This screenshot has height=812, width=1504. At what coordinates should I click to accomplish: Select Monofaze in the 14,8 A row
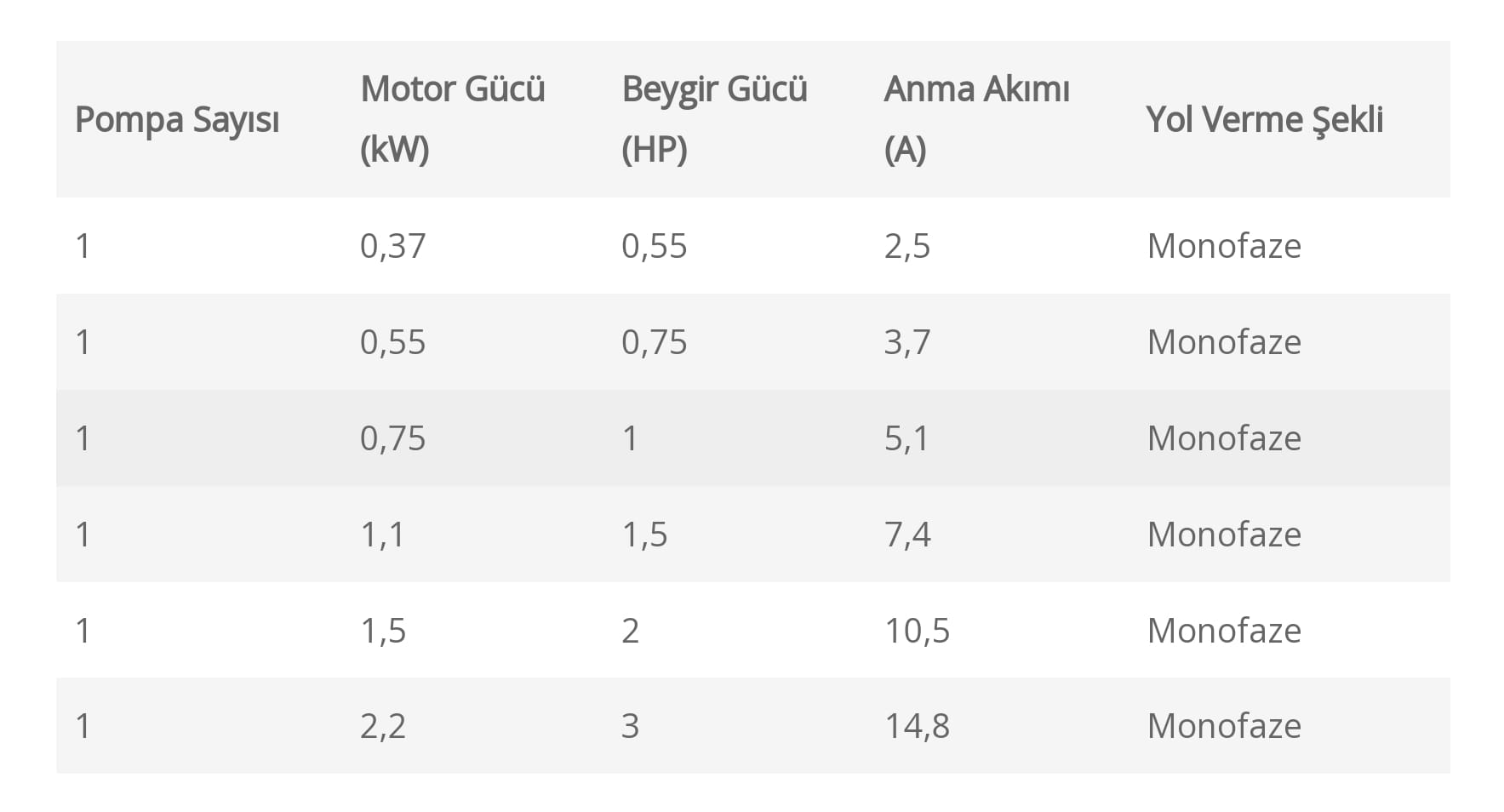(x=1224, y=726)
